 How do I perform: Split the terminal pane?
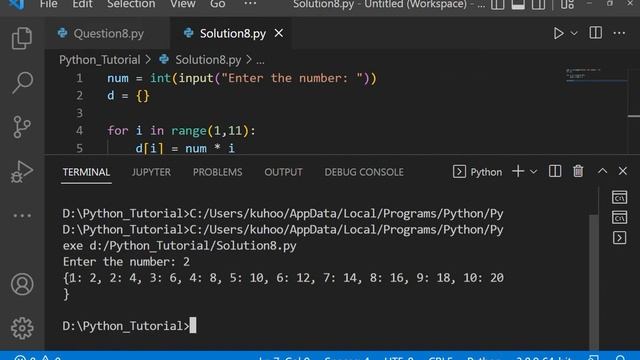[x=555, y=171]
